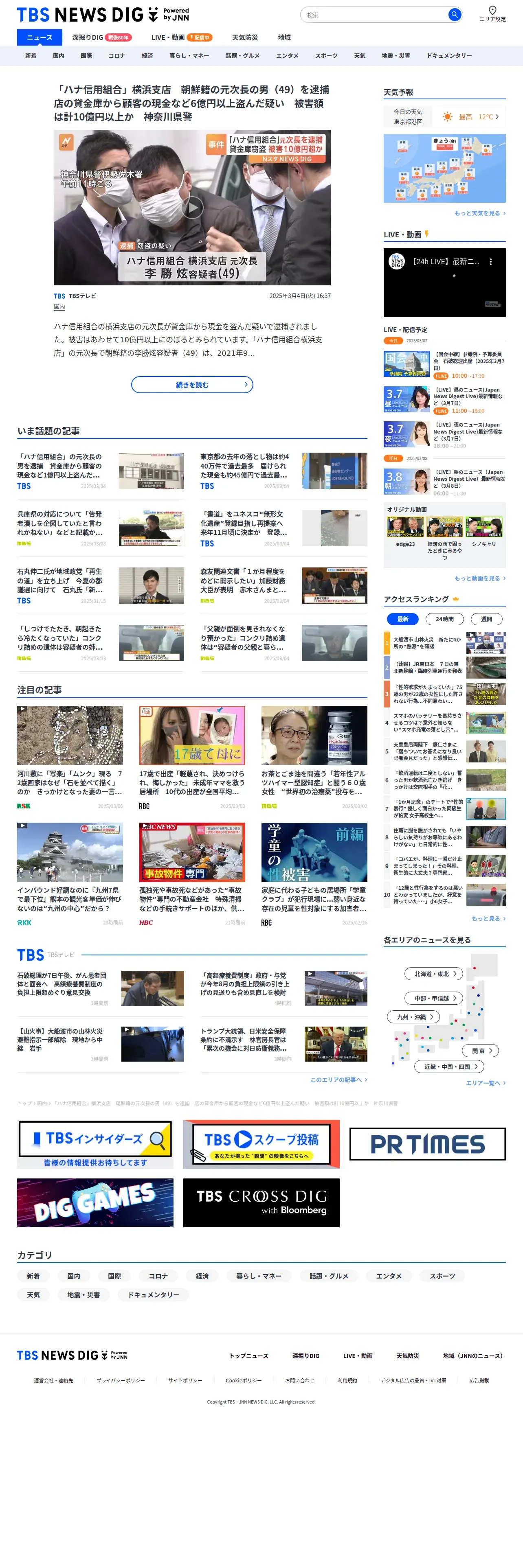Select the 近畿・中国・四国 area button
Screen dimensions: 523x1568
[449, 1067]
